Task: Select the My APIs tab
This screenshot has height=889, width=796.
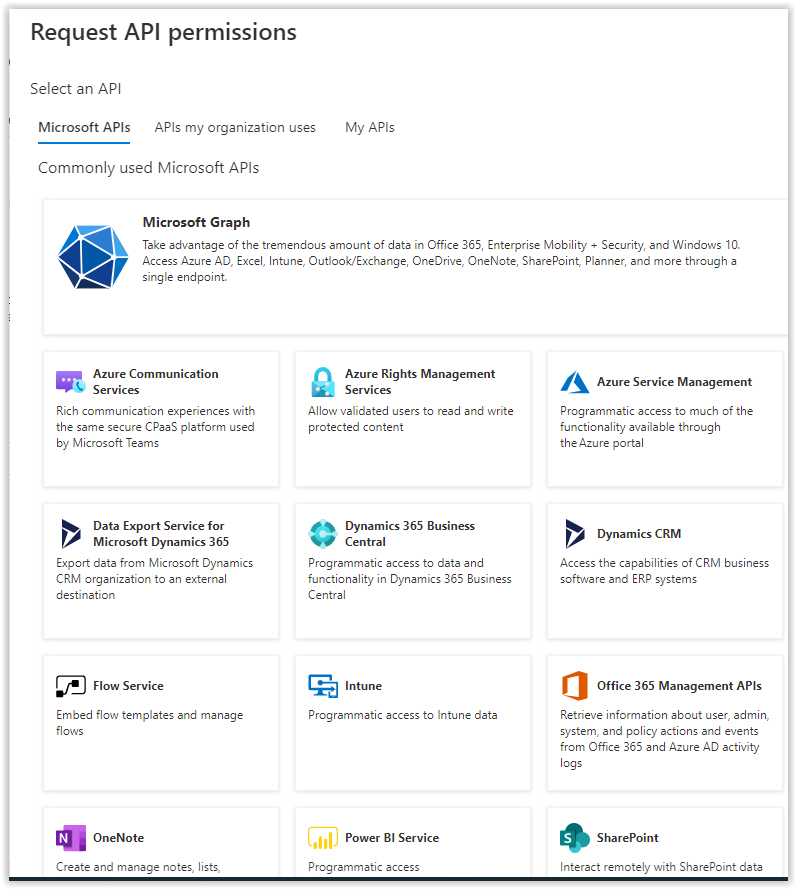Action: coord(370,128)
